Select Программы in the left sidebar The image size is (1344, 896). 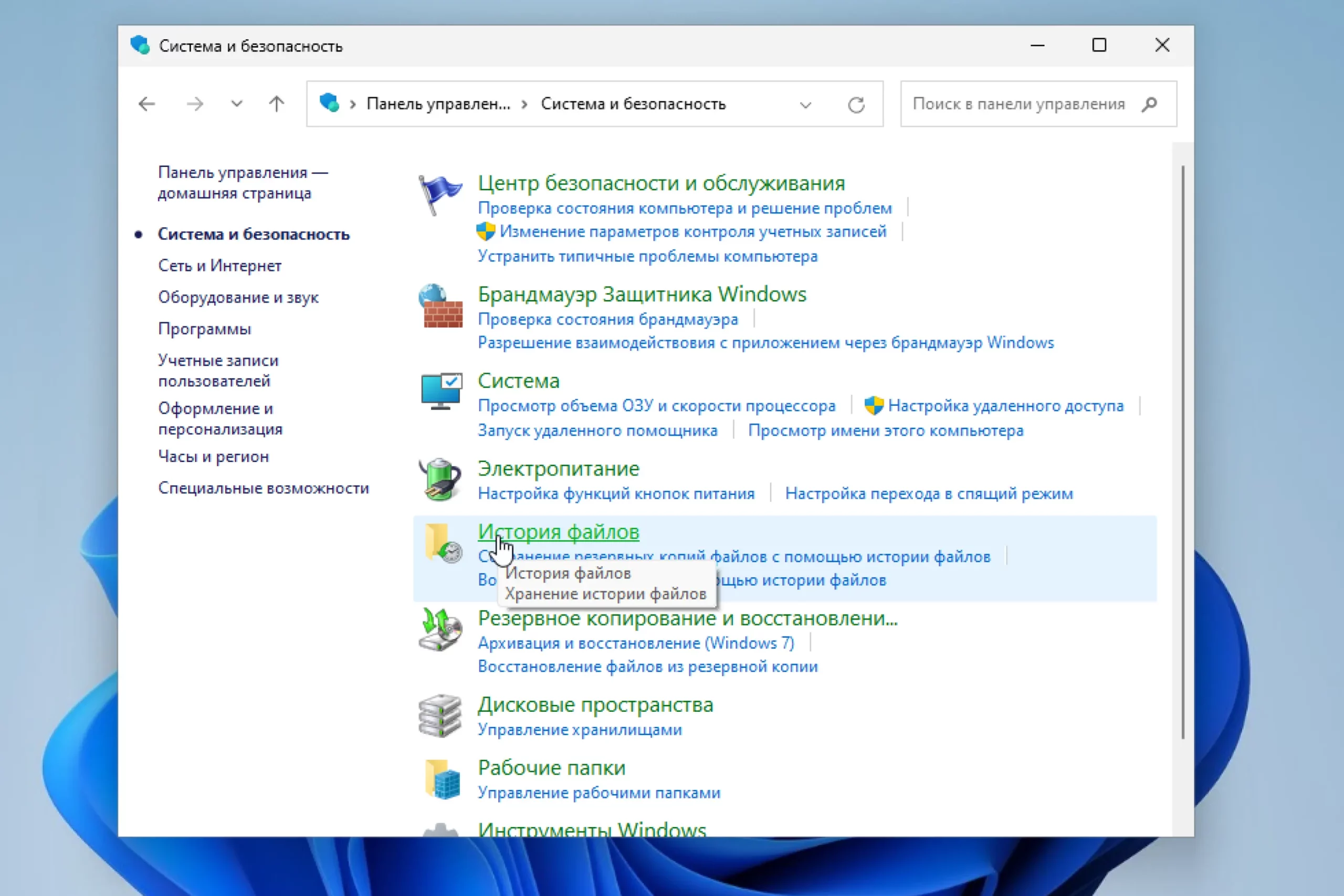(x=204, y=329)
